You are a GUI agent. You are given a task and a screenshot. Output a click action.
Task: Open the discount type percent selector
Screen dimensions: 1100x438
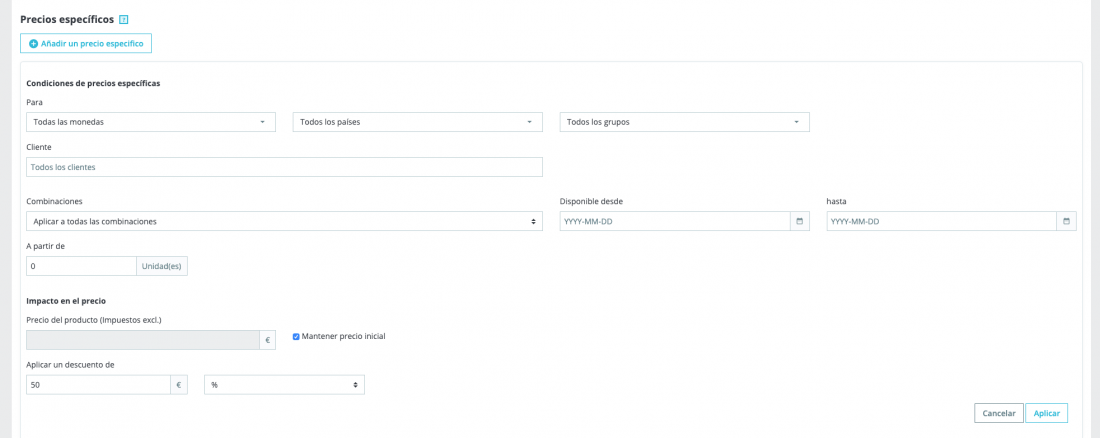point(284,385)
